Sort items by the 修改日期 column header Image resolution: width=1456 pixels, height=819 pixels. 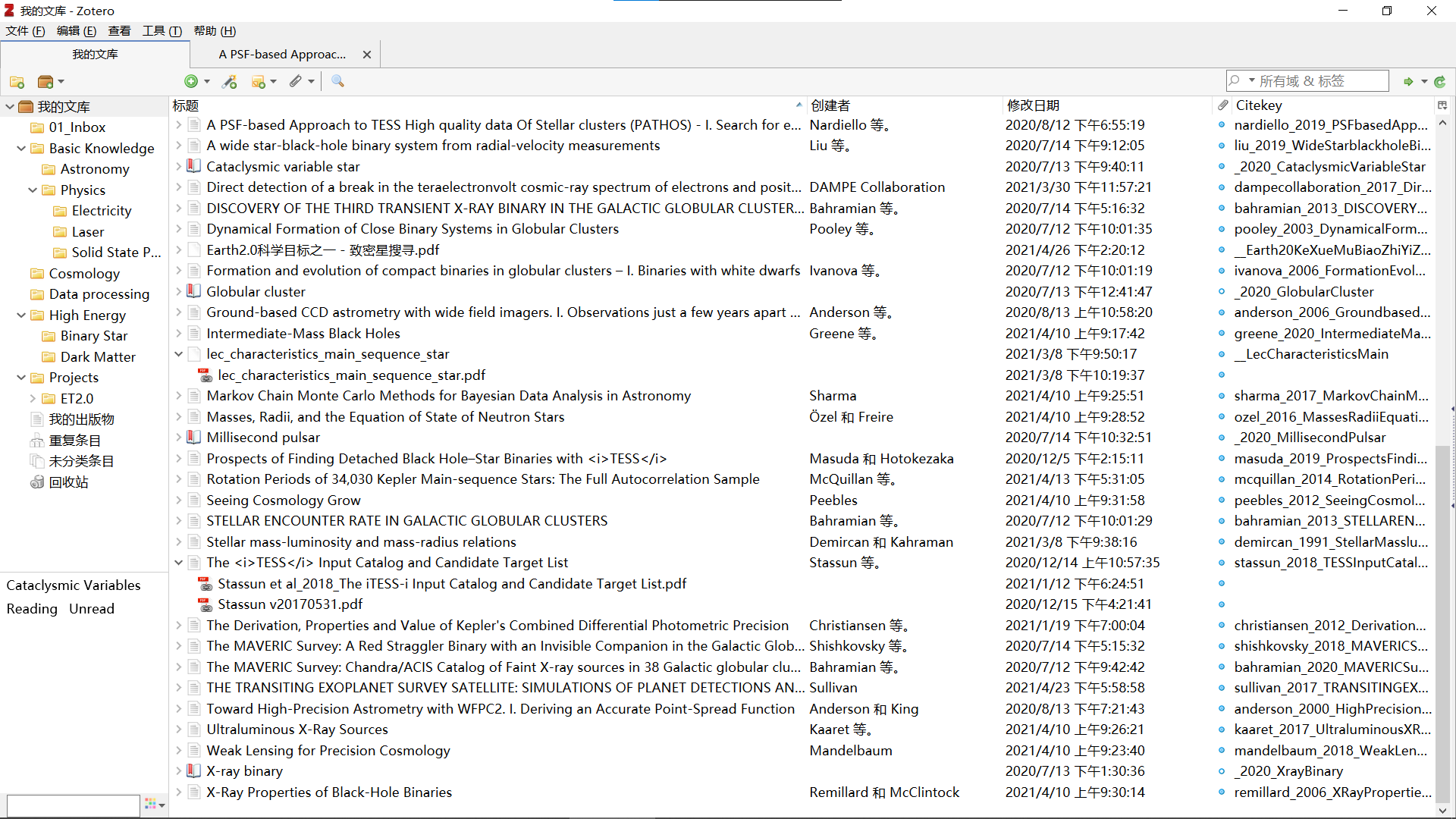(1033, 105)
